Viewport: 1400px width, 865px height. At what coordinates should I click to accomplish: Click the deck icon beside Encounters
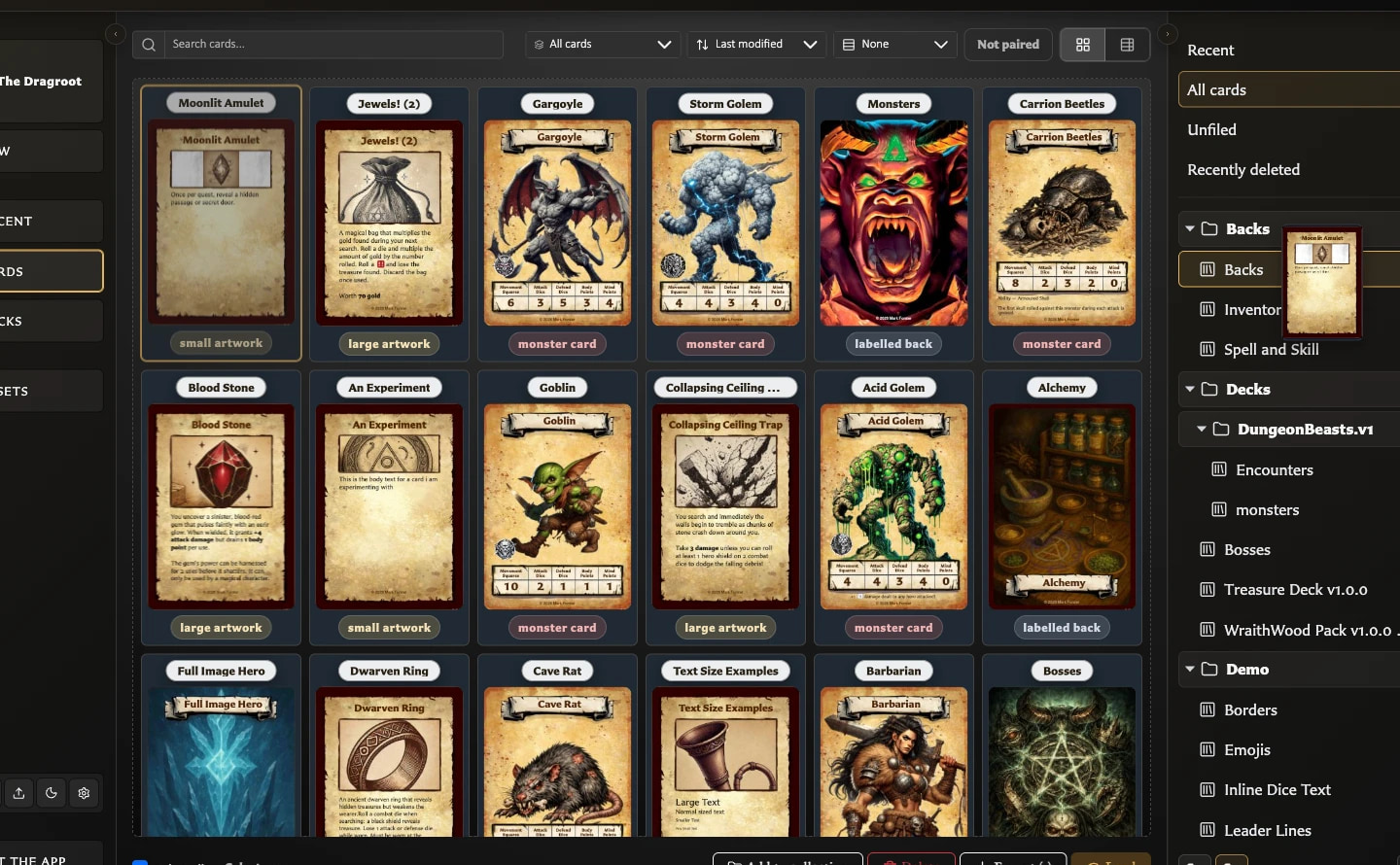point(1219,469)
